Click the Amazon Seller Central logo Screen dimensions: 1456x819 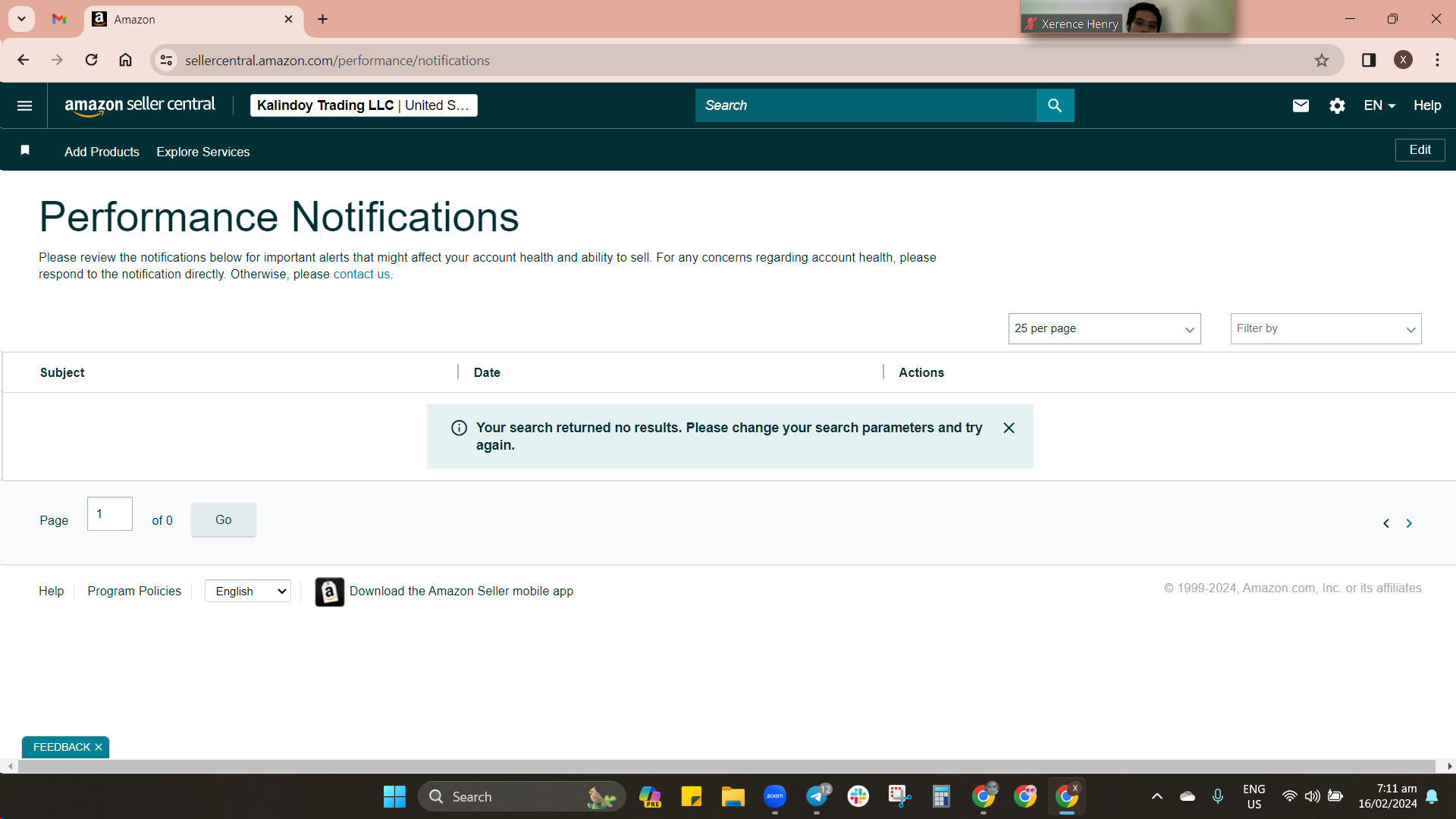coord(140,105)
